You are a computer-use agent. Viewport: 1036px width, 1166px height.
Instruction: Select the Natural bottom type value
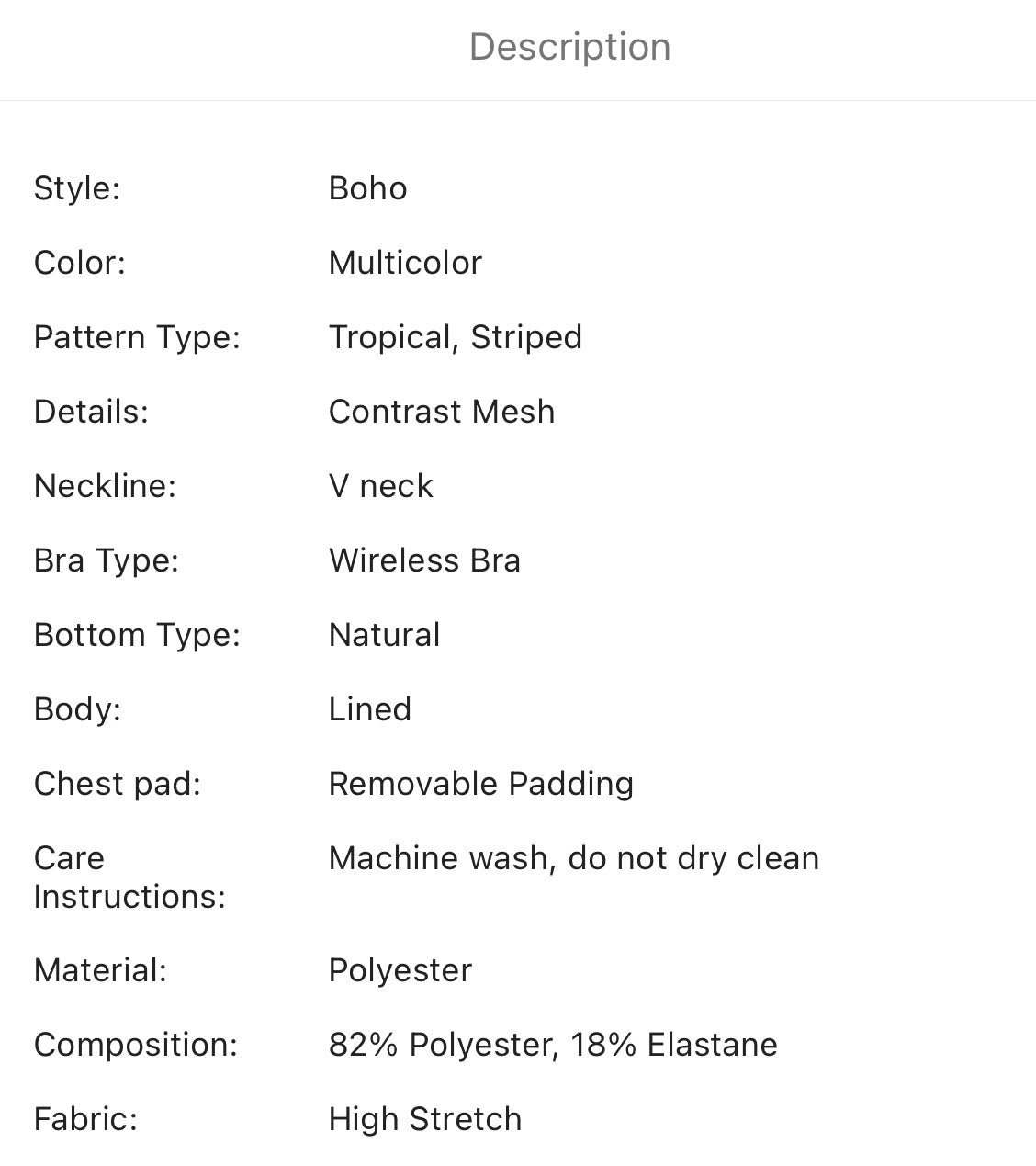[384, 635]
